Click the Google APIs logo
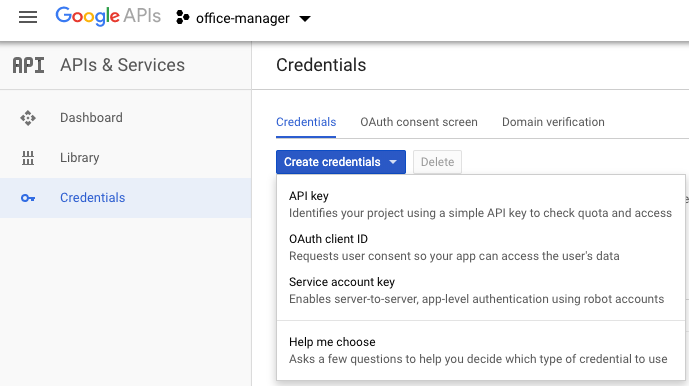689x386 pixels. 108,16
